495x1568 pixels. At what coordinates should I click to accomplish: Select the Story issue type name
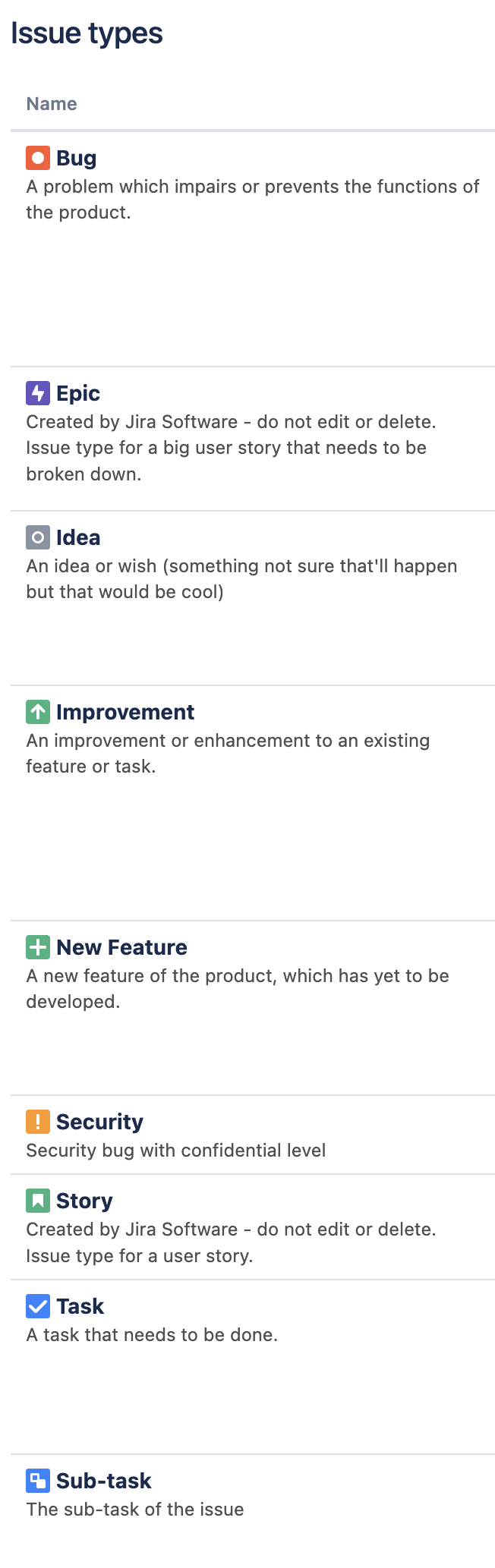pos(84,1201)
